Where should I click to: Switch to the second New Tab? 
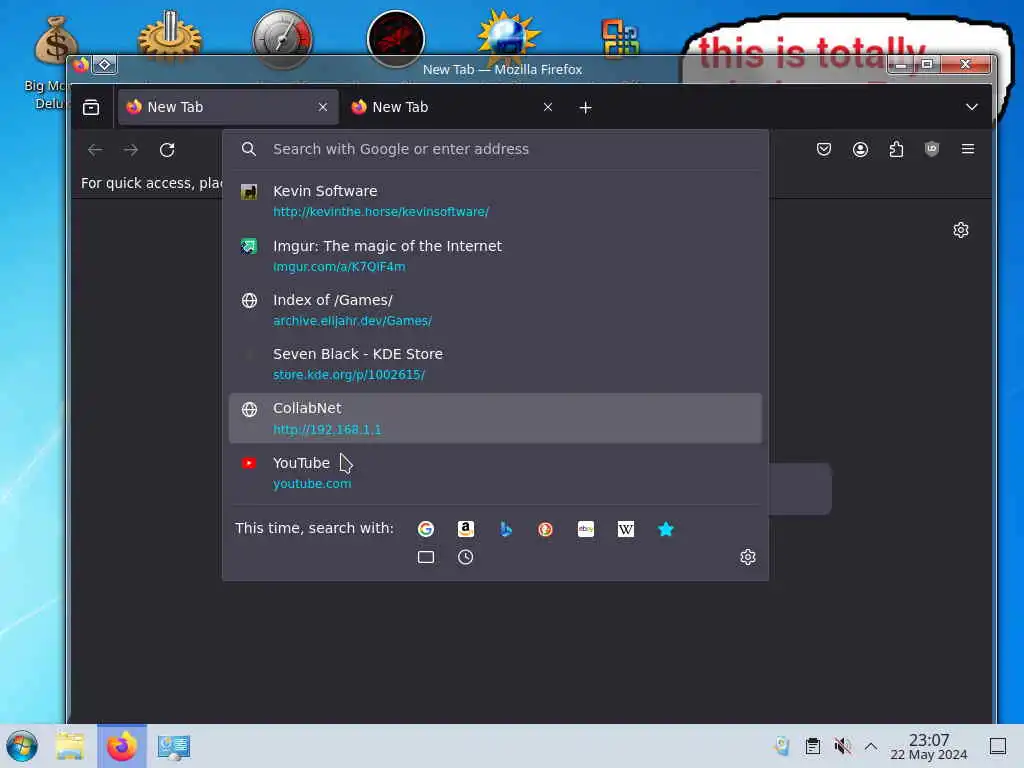[453, 107]
